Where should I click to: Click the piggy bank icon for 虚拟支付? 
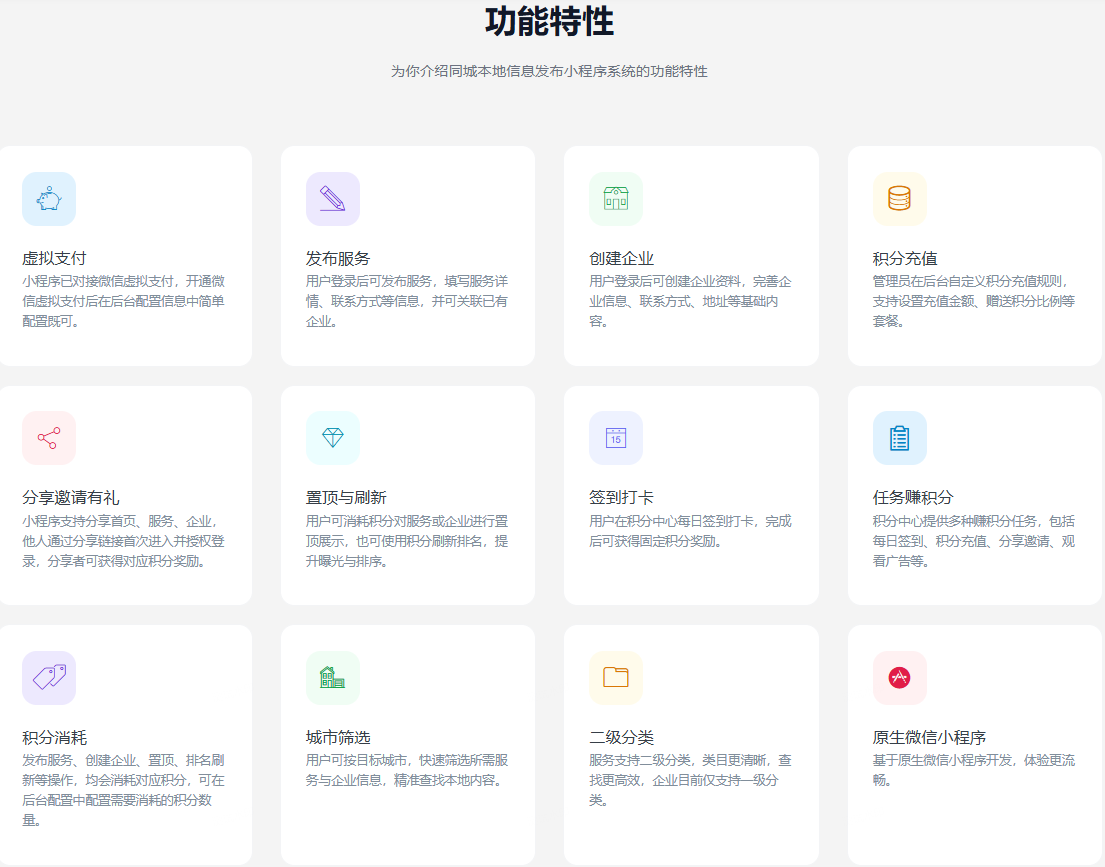click(49, 199)
